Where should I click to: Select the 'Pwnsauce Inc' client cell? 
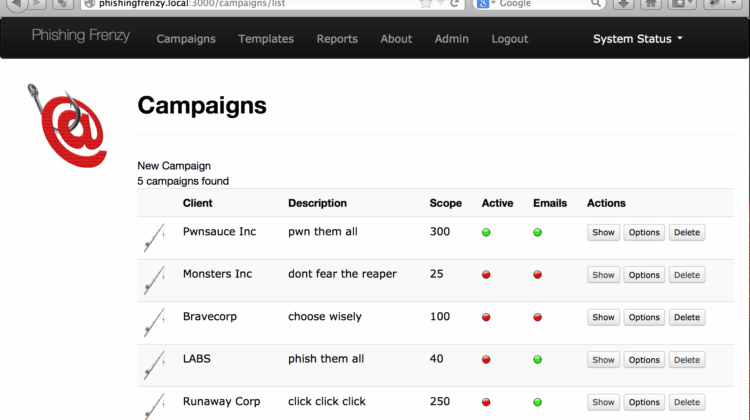pos(219,232)
